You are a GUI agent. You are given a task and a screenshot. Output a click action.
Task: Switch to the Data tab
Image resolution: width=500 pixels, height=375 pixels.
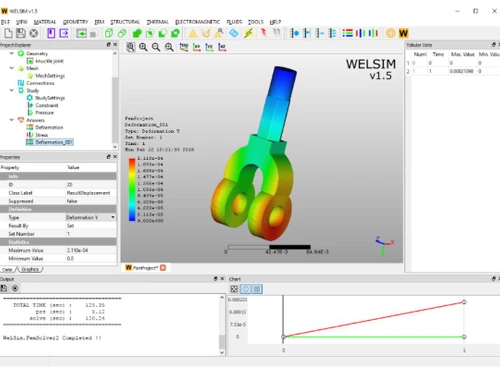7,269
